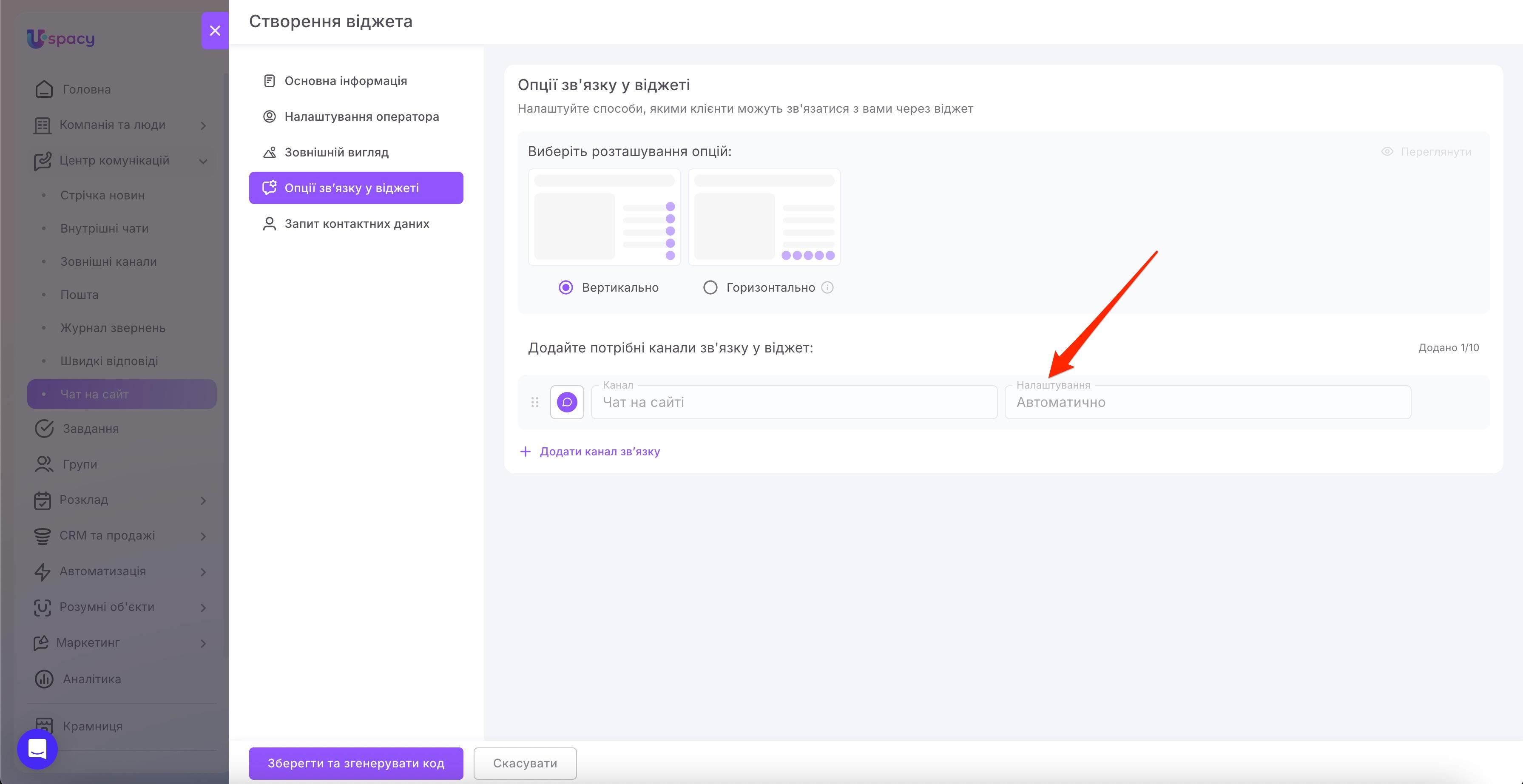
Task: Choose the horizontal layout thumbnail
Action: coord(764,217)
